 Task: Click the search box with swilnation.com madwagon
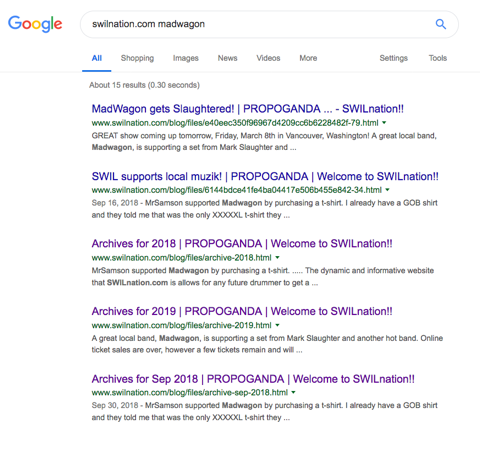(269, 24)
